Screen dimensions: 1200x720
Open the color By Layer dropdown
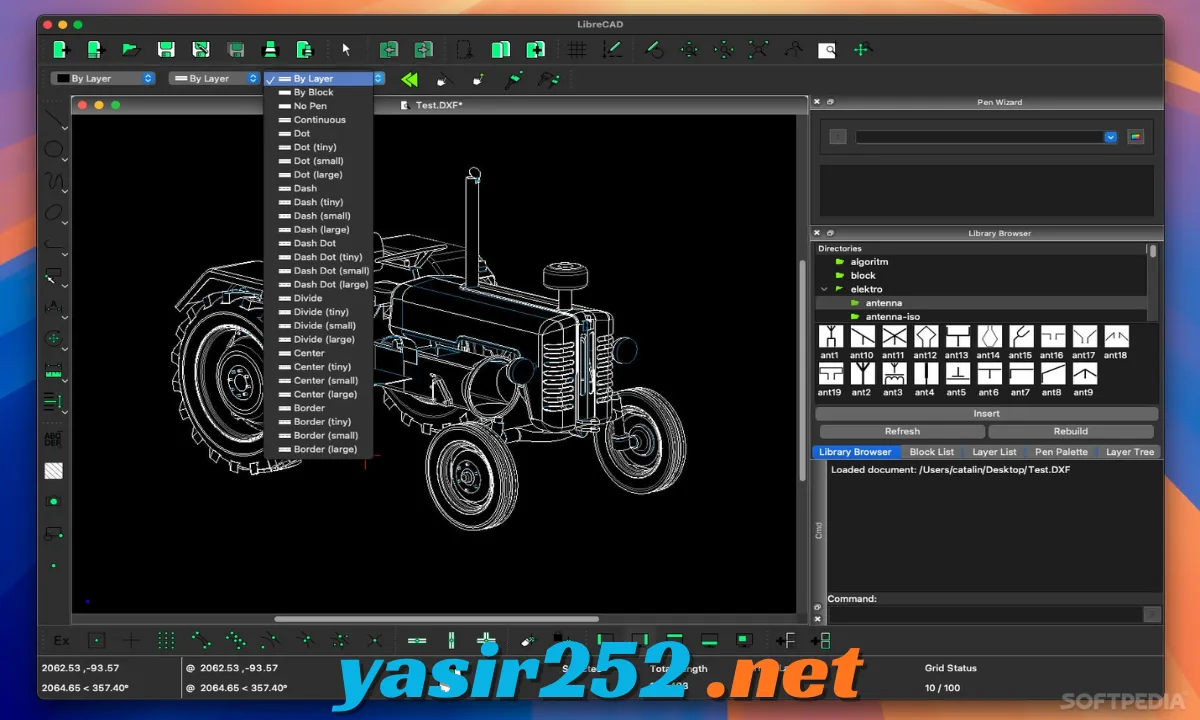(x=104, y=78)
